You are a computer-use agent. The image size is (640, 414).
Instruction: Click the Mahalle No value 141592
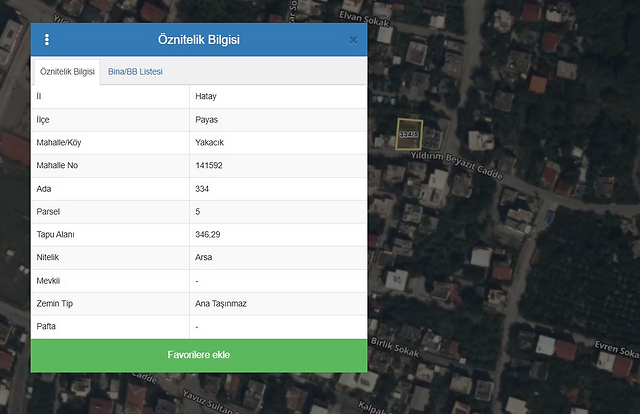point(209,166)
